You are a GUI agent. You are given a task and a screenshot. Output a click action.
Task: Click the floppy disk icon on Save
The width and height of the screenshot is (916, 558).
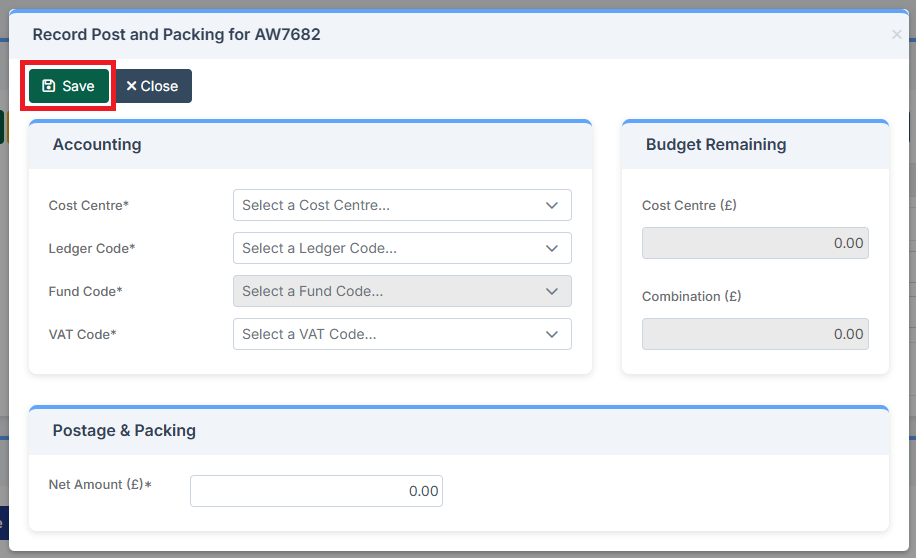click(x=49, y=86)
